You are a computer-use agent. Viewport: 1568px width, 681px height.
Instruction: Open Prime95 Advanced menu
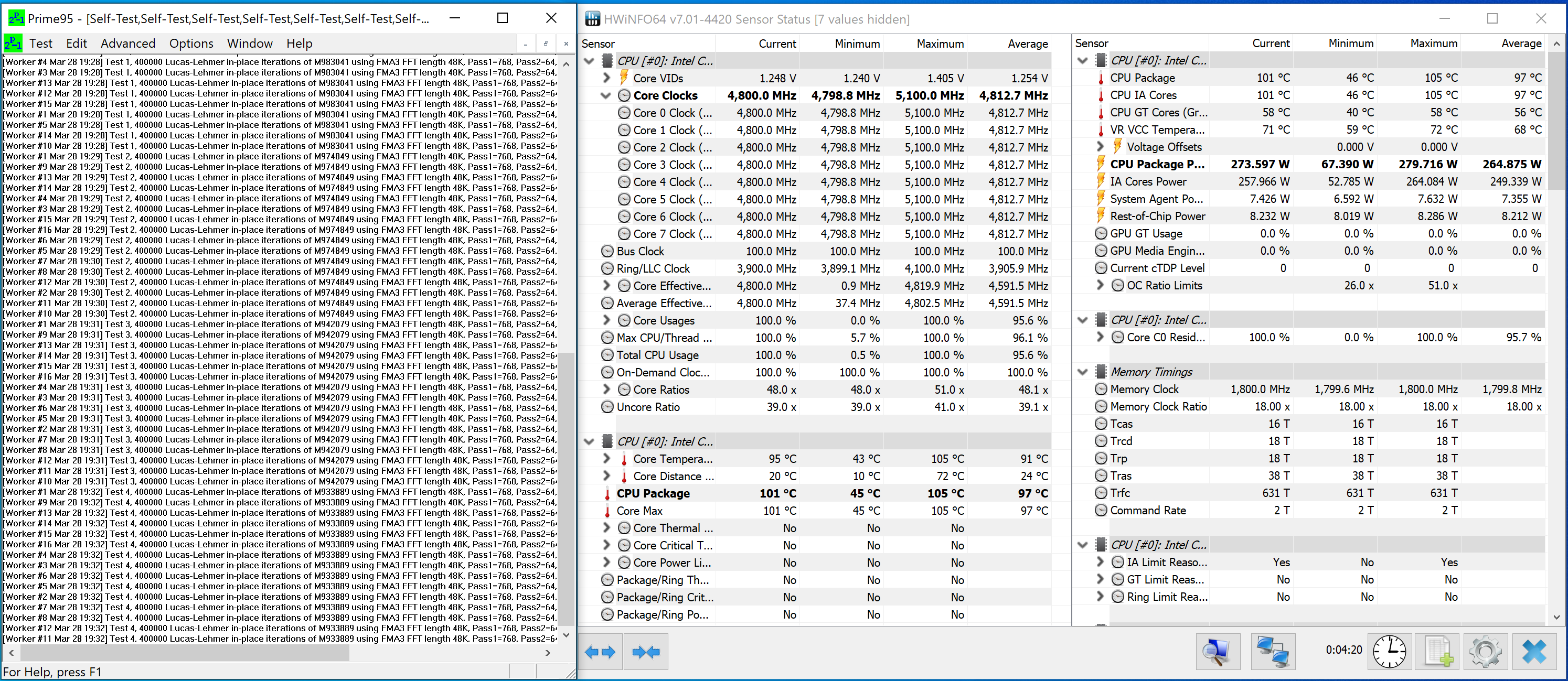[128, 44]
